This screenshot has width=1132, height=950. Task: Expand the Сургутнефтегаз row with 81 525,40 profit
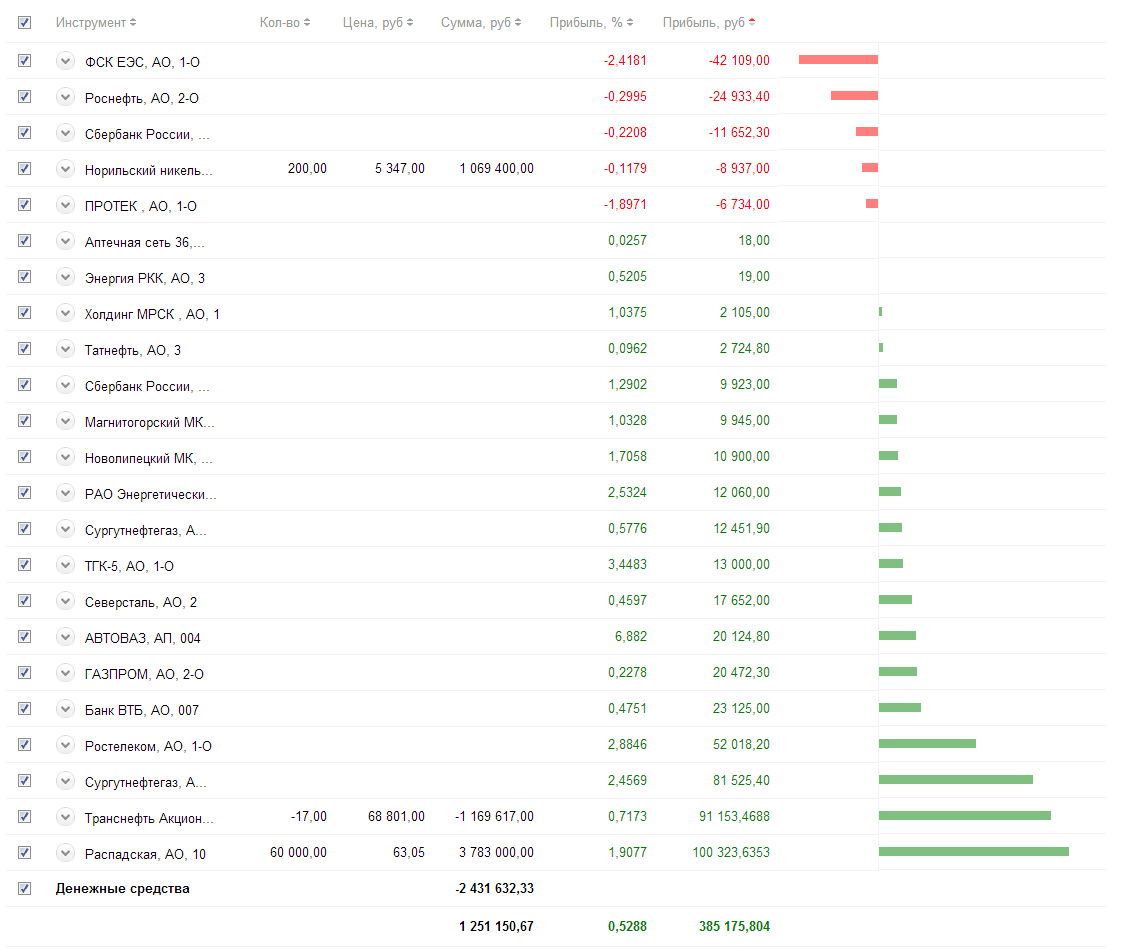[66, 781]
